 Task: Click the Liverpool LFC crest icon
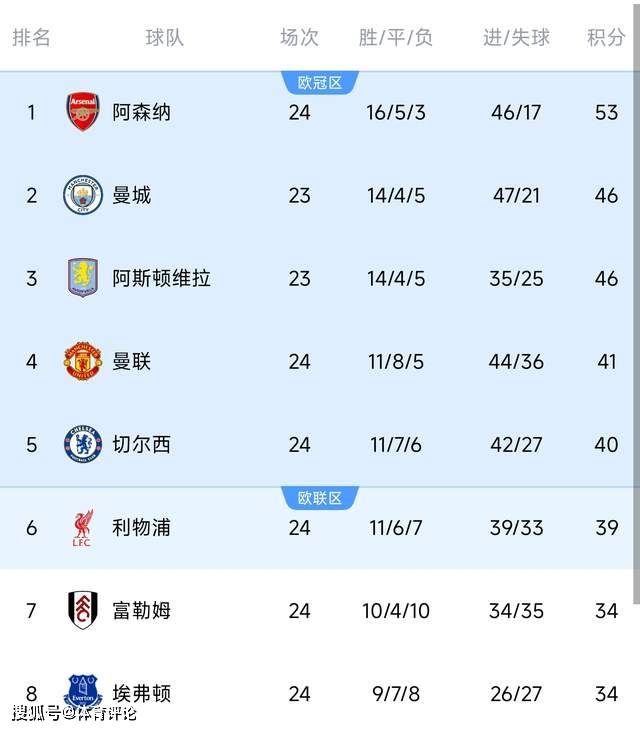click(83, 527)
